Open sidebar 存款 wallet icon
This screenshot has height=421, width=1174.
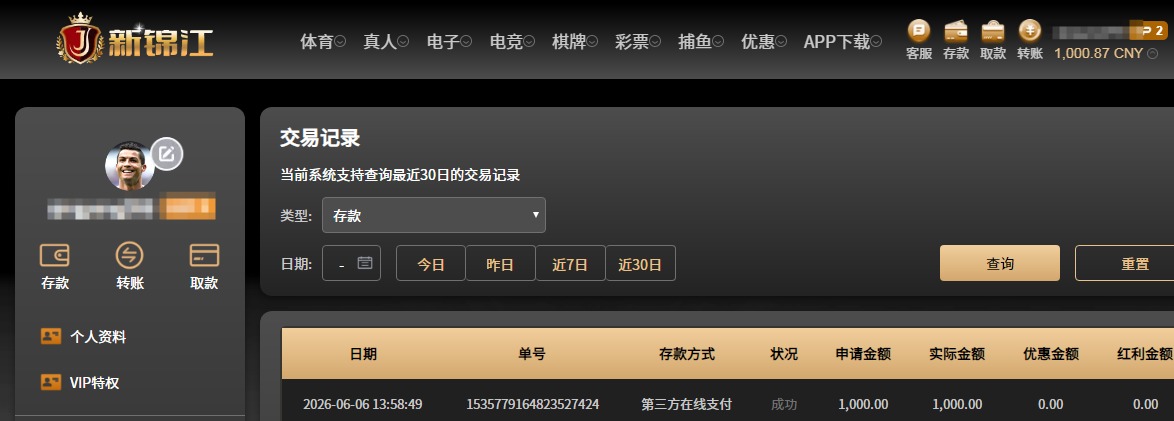(x=55, y=255)
